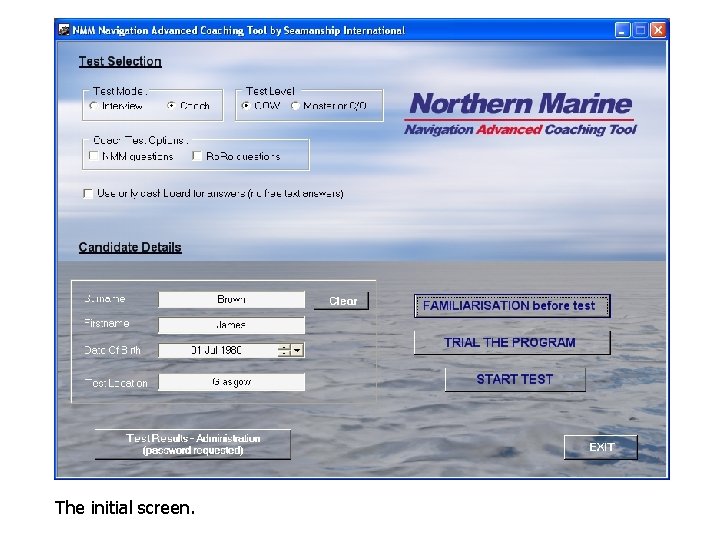Select the Interview test mode radio button
The height and width of the screenshot is (540, 720).
[94, 106]
